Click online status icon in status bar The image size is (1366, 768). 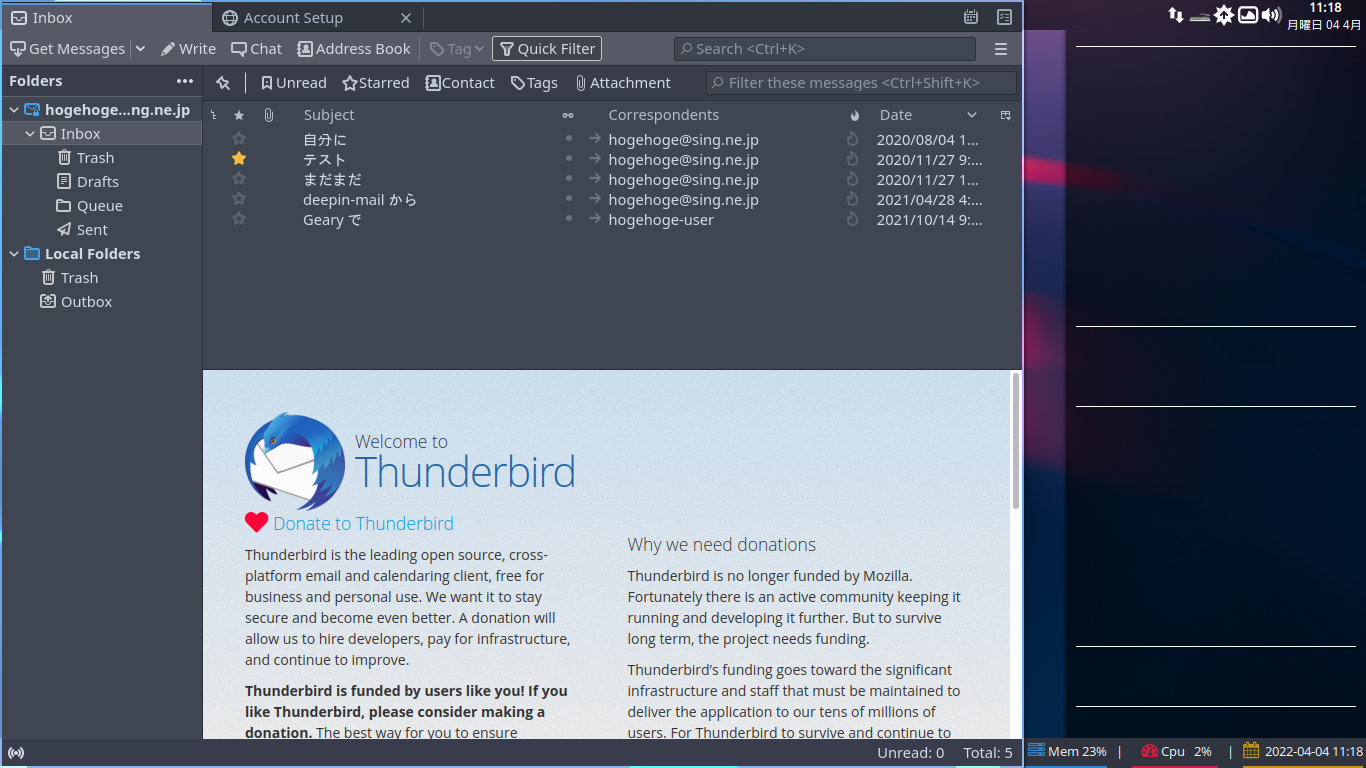[15, 753]
